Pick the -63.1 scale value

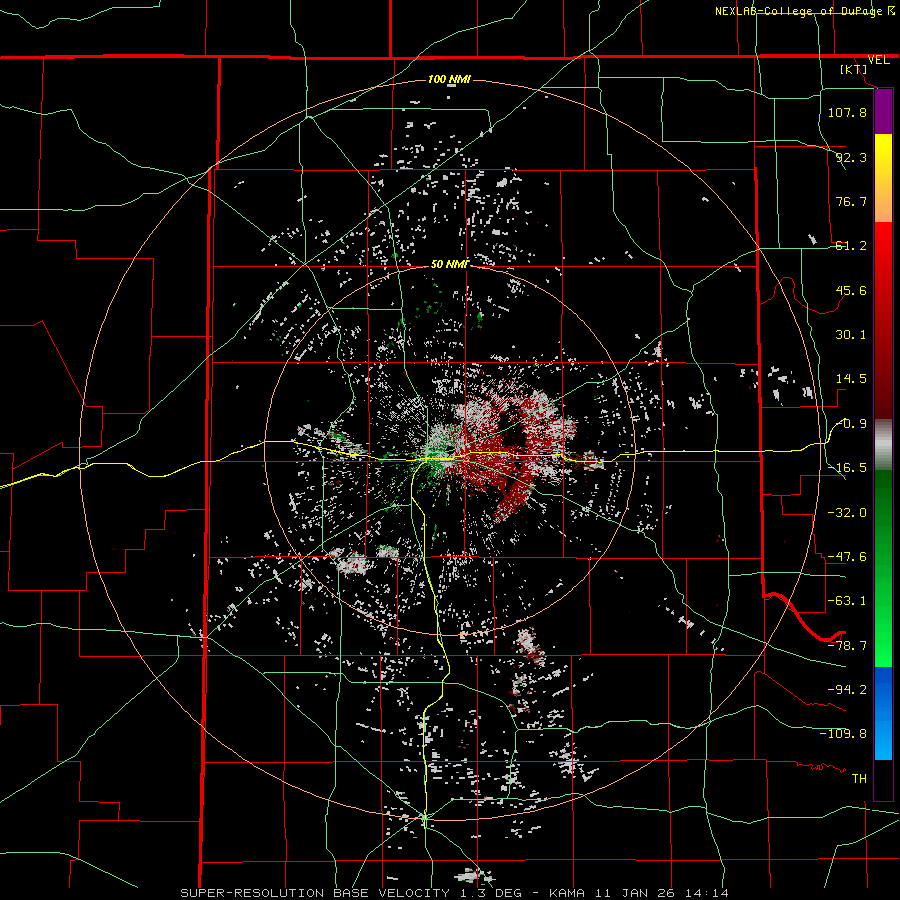coord(847,601)
